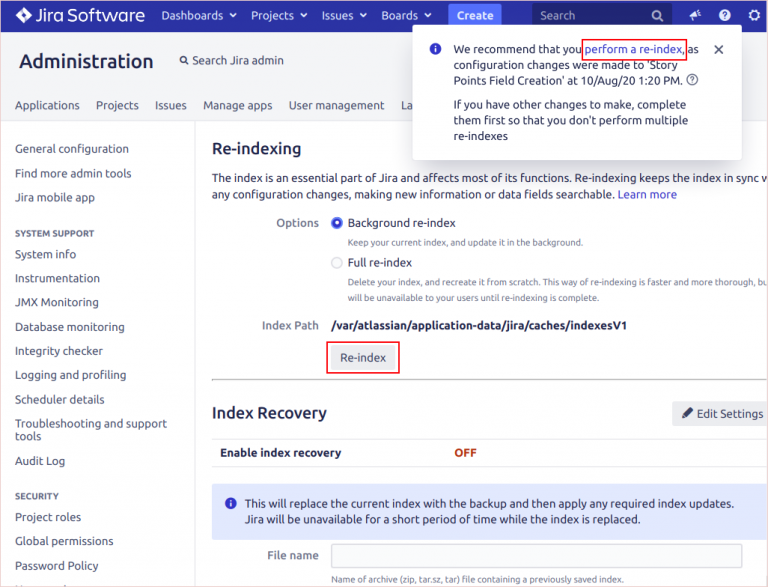768x587 pixels.
Task: Open Password Policy page
Action: click(56, 565)
